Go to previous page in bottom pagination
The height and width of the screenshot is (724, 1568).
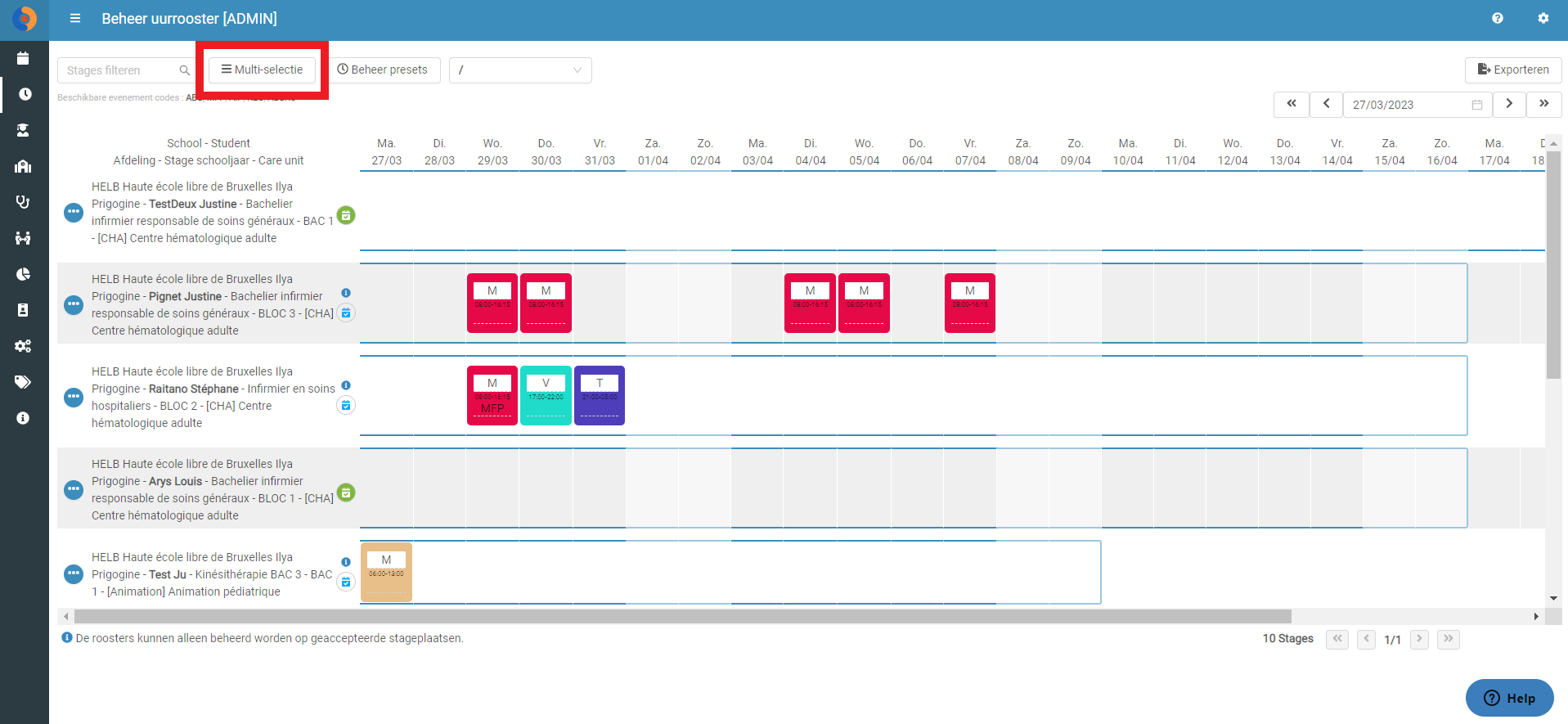pyautogui.click(x=1366, y=639)
